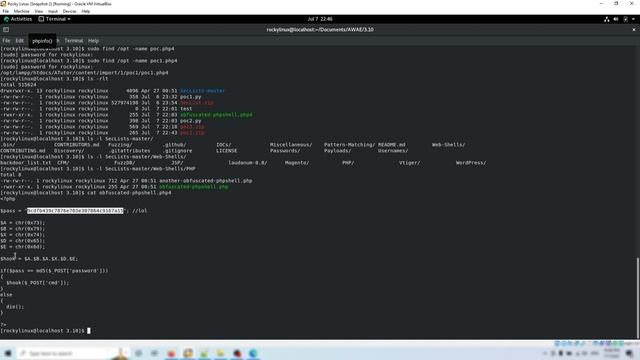The width and height of the screenshot is (640, 360).
Task: Click the terminal vertical scrollbar thumb
Action: point(638,297)
